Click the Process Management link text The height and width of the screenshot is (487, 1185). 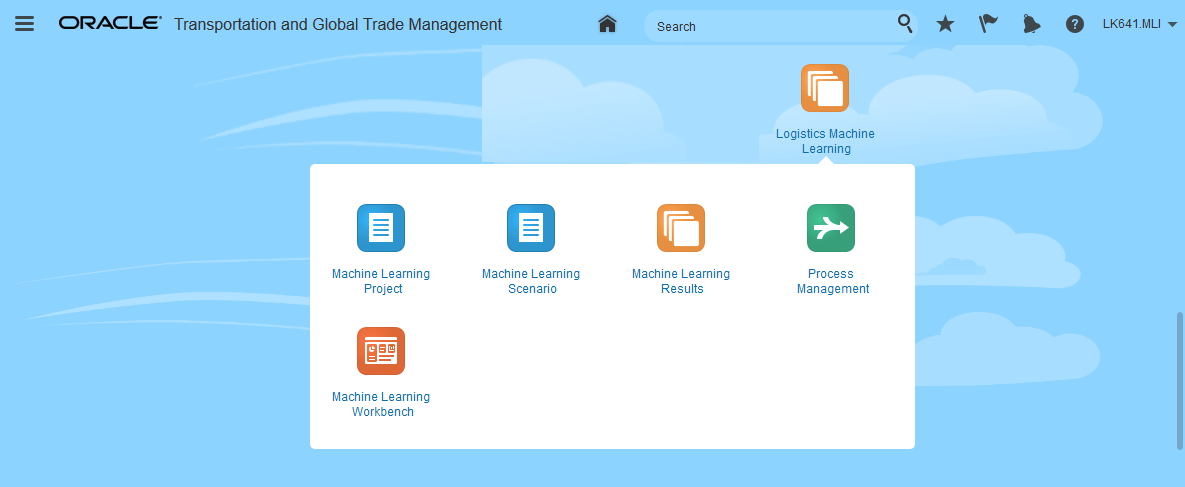point(833,281)
